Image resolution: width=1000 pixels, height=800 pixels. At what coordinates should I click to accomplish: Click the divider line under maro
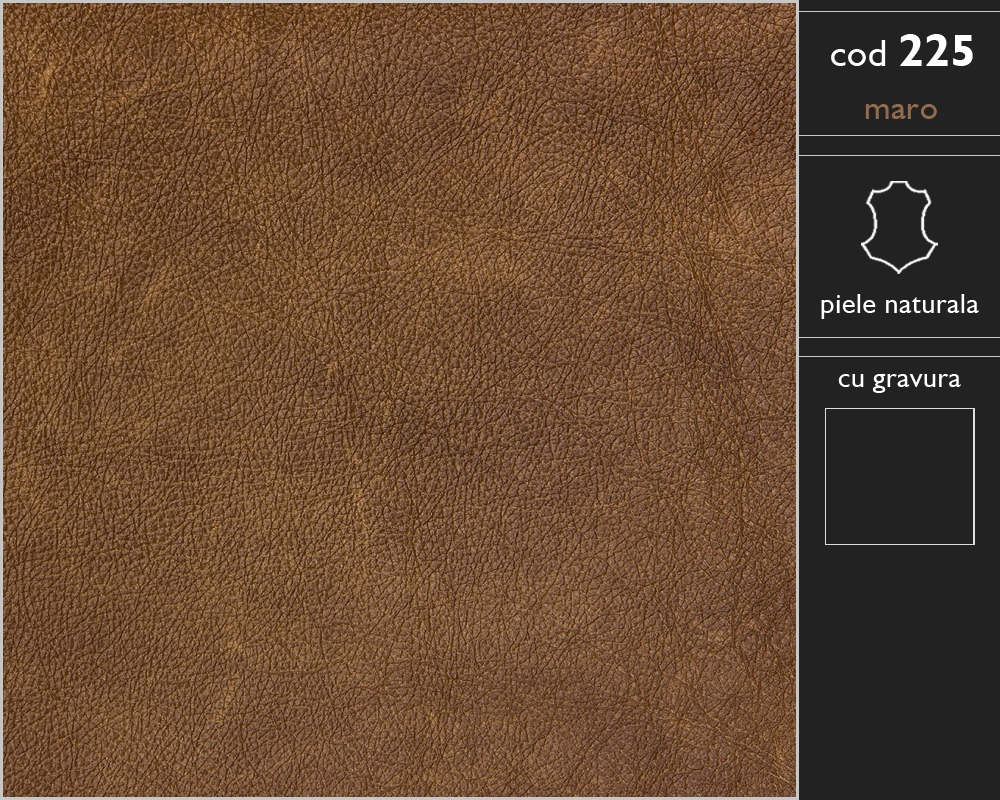click(x=899, y=135)
